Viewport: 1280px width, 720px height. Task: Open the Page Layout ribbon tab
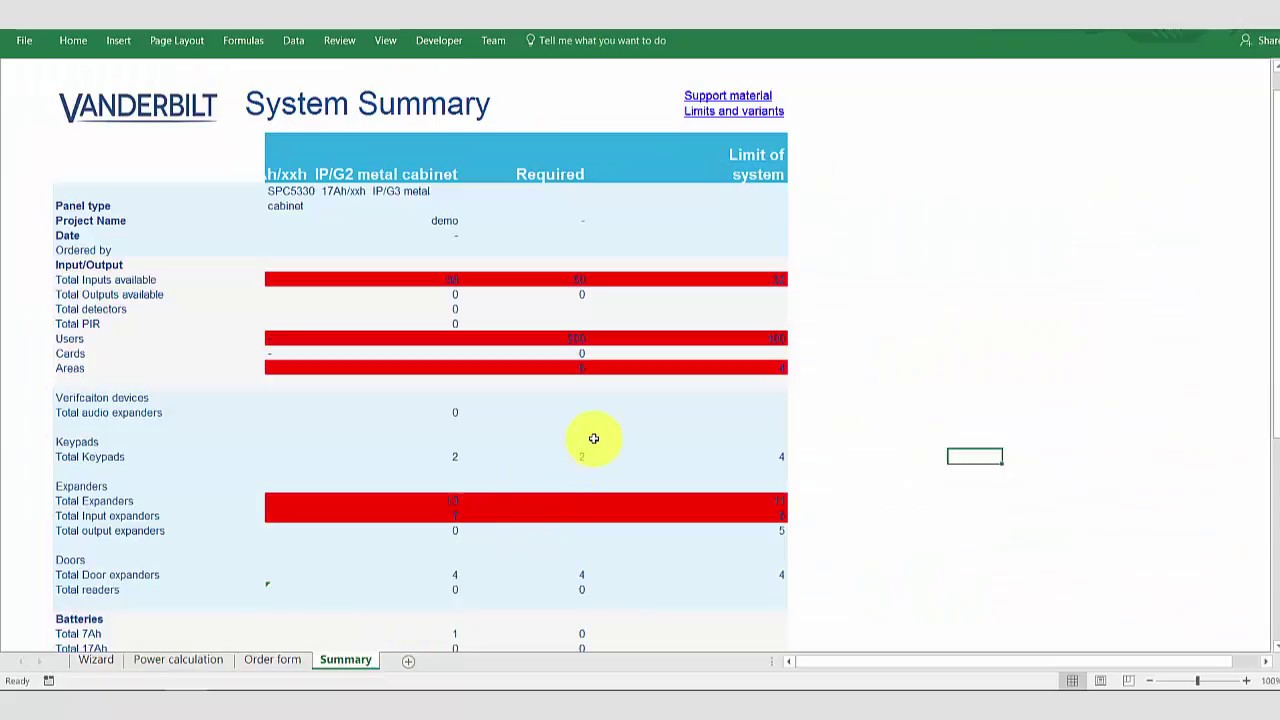(x=177, y=41)
